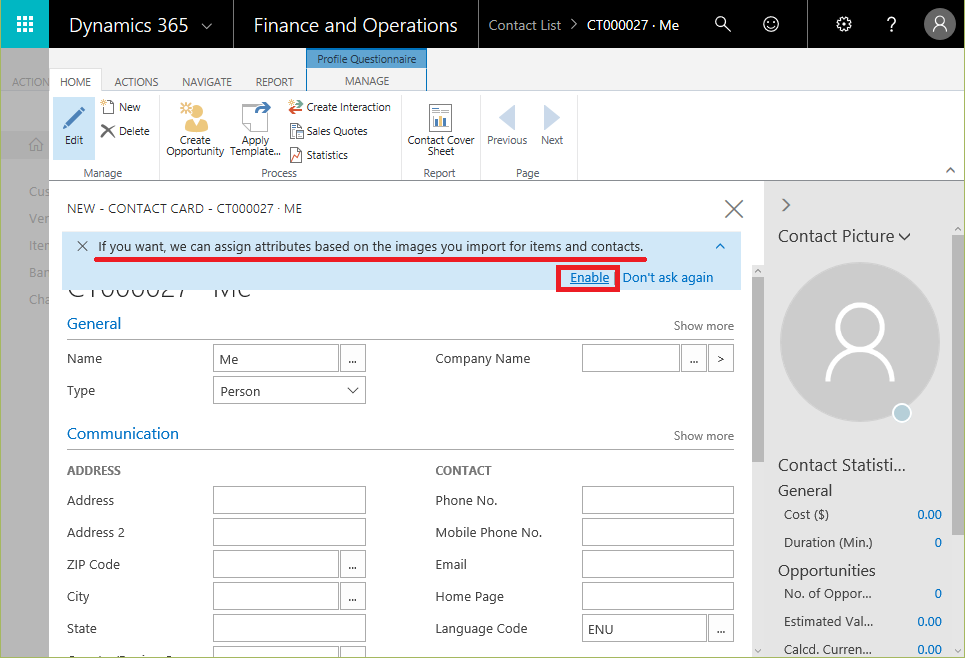The height and width of the screenshot is (658, 965).
Task: Collapse the notification bar chevron
Action: pos(720,246)
